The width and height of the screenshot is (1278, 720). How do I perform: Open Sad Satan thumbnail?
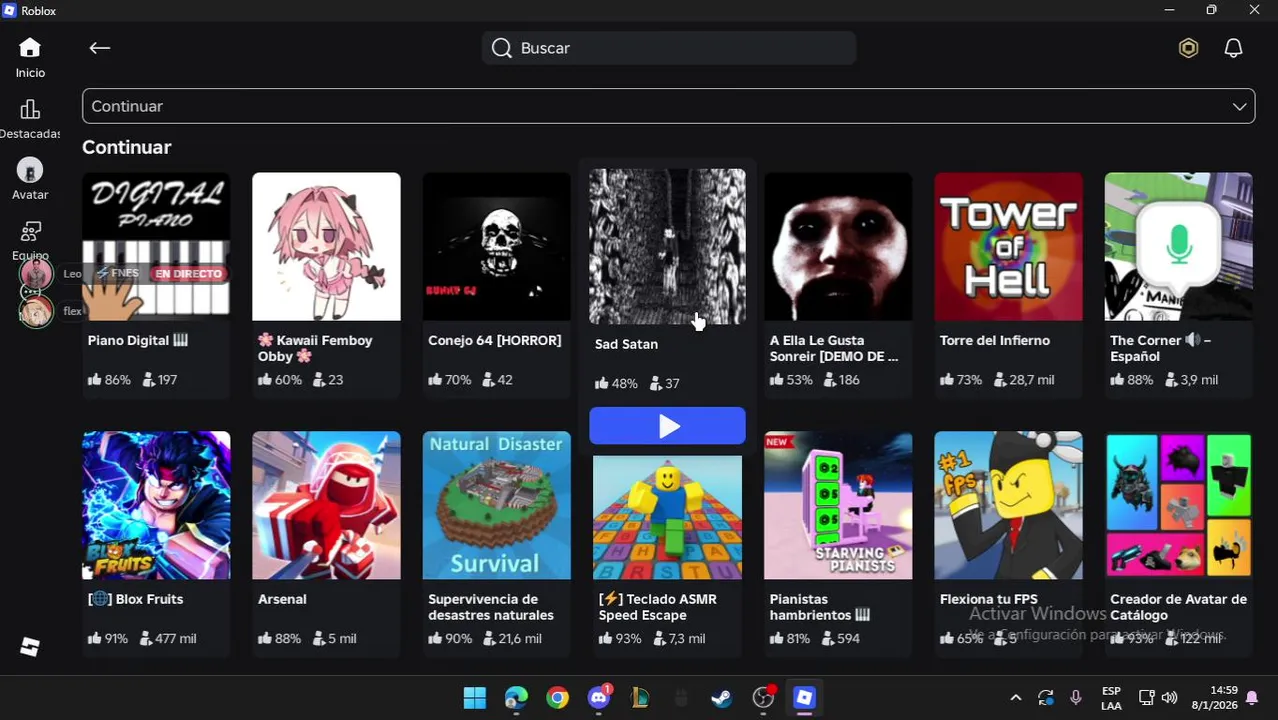[667, 246]
